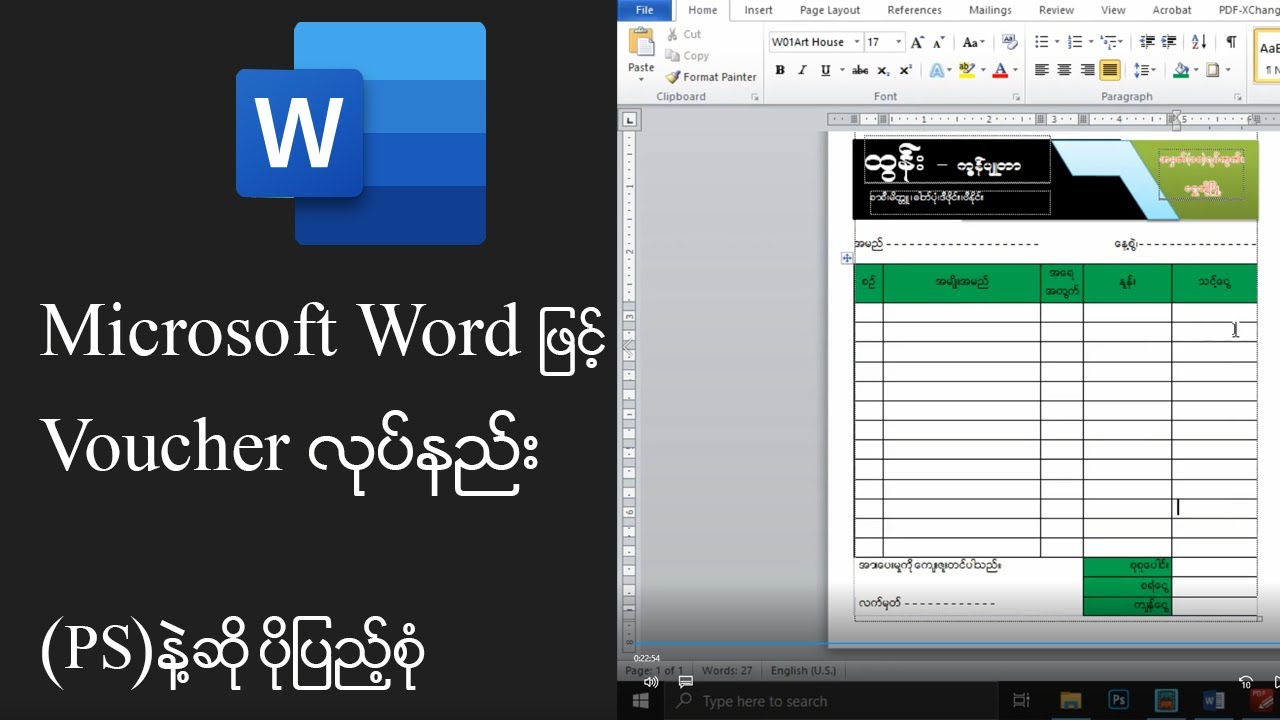This screenshot has width=1280, height=720.
Task: Toggle Subscript formatting
Action: tap(883, 70)
